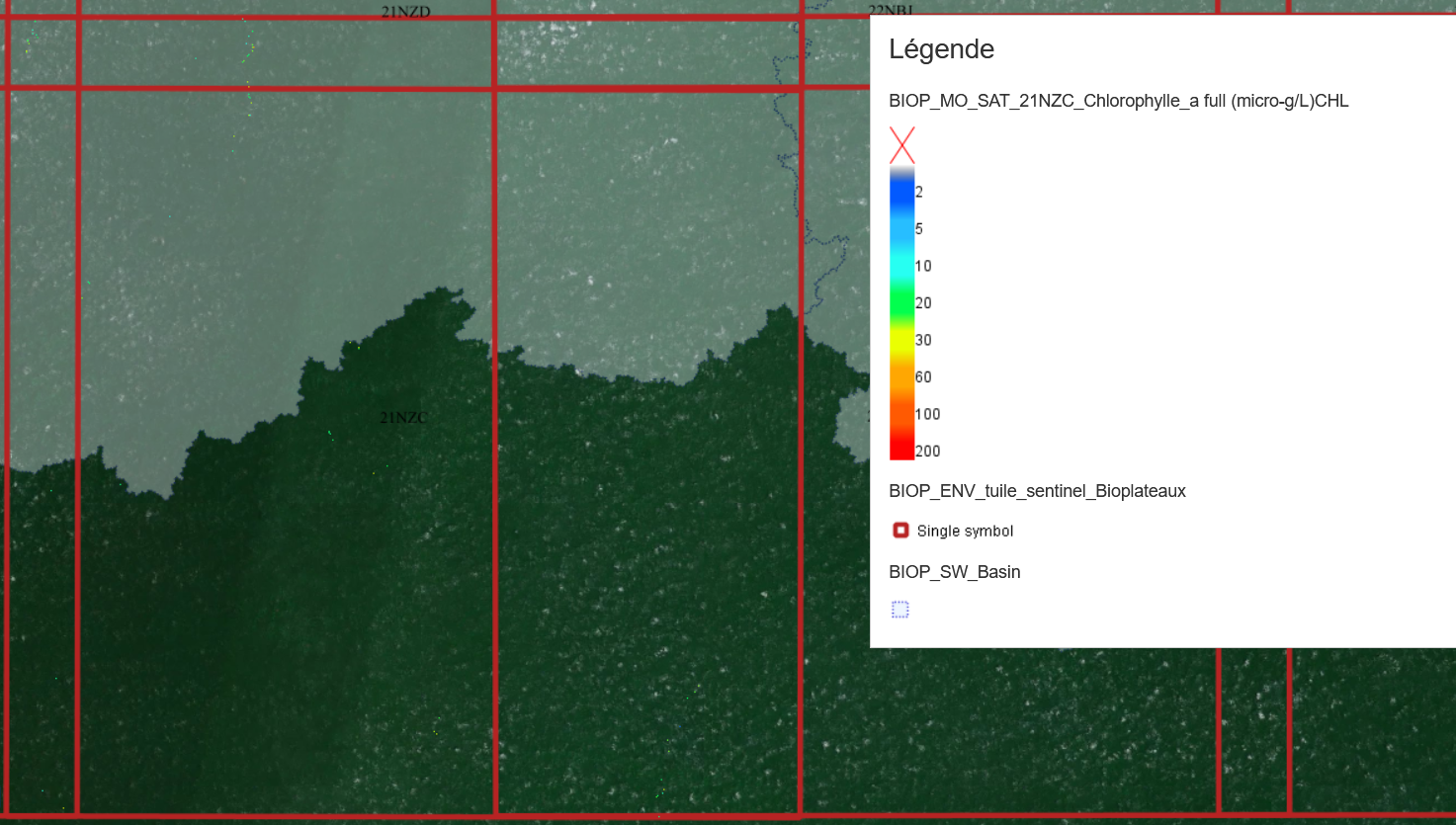Viewport: 1456px width, 825px height.
Task: Click the cyan color at value 10
Action: (x=901, y=267)
